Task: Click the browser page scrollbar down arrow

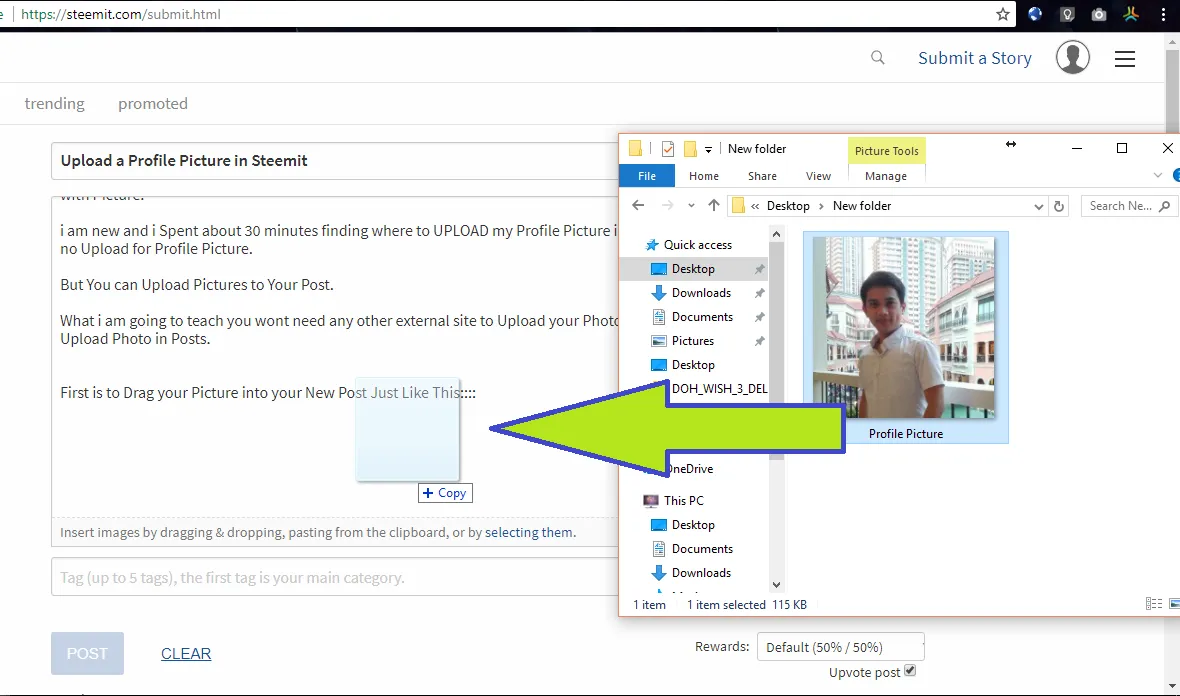Action: coord(1172,685)
